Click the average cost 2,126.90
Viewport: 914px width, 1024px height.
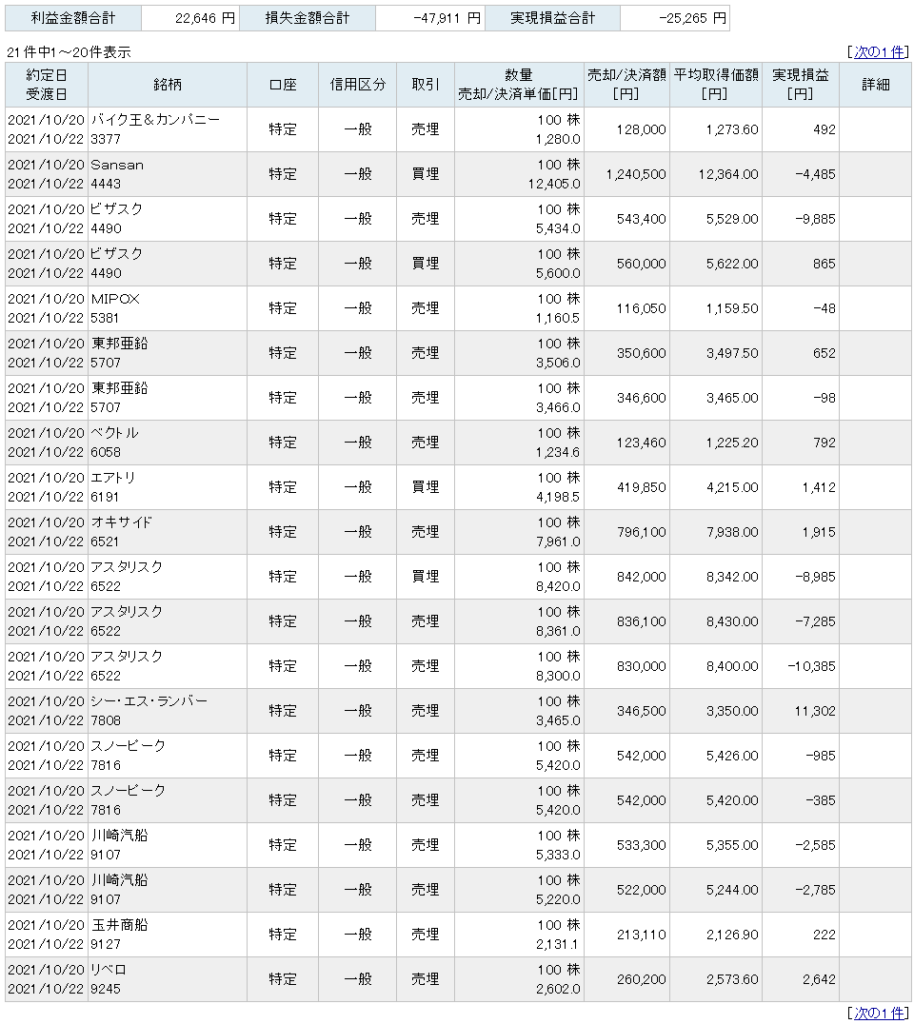732,935
